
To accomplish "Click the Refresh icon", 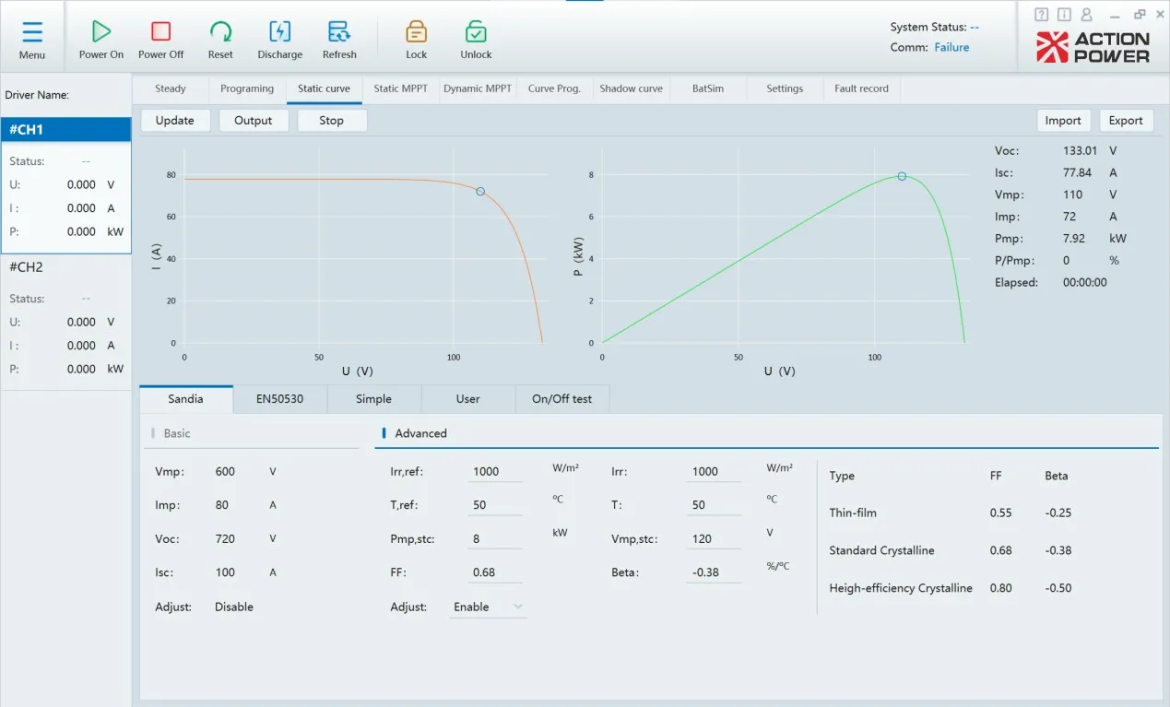I will (x=339, y=31).
